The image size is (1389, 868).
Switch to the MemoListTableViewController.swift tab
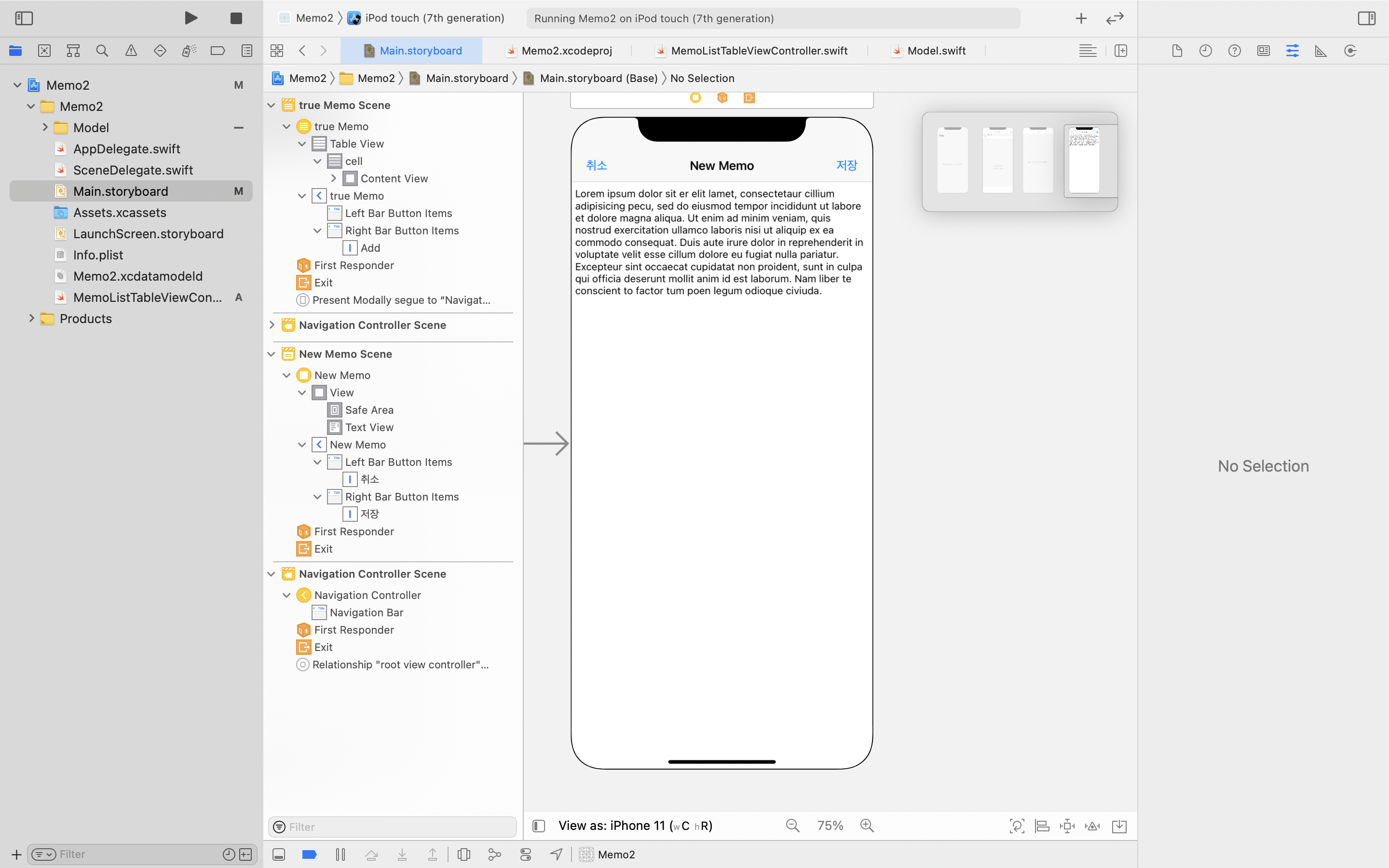(758, 51)
